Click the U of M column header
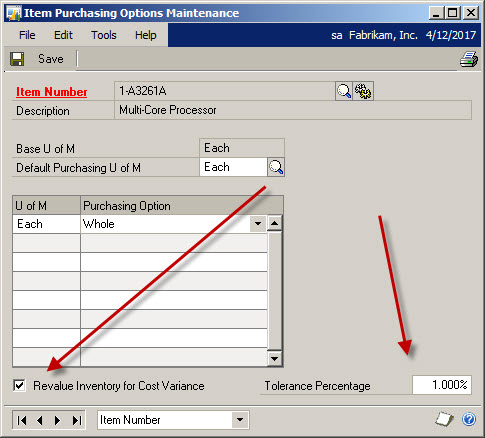Viewport: 485px width, 438px height. [46, 206]
